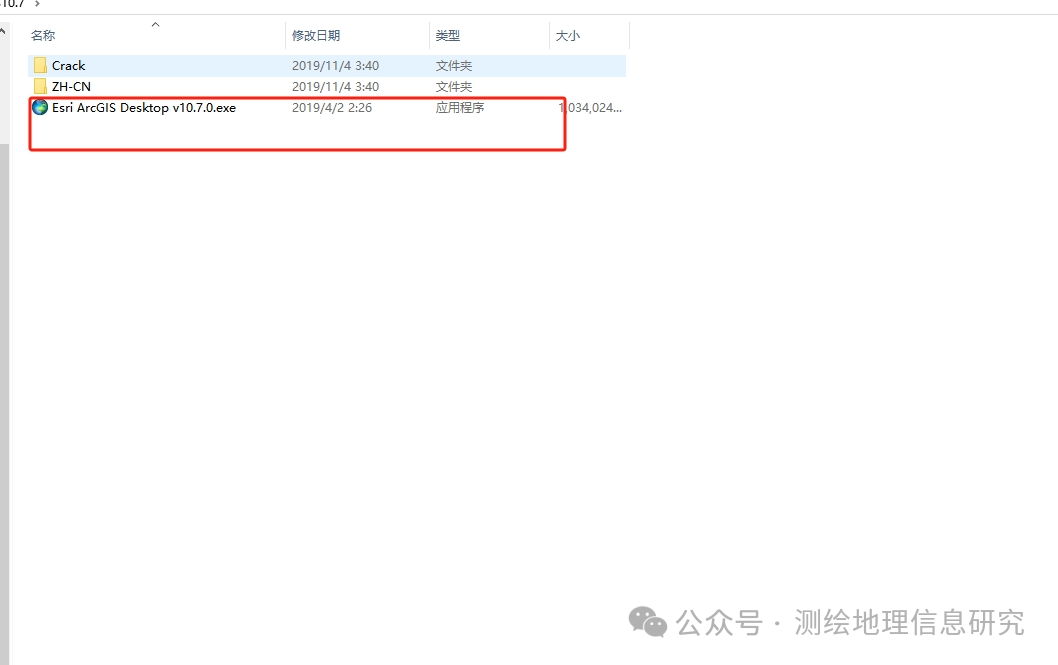Click the 应用程序 type cell
The width and height of the screenshot is (1058, 665).
point(460,107)
